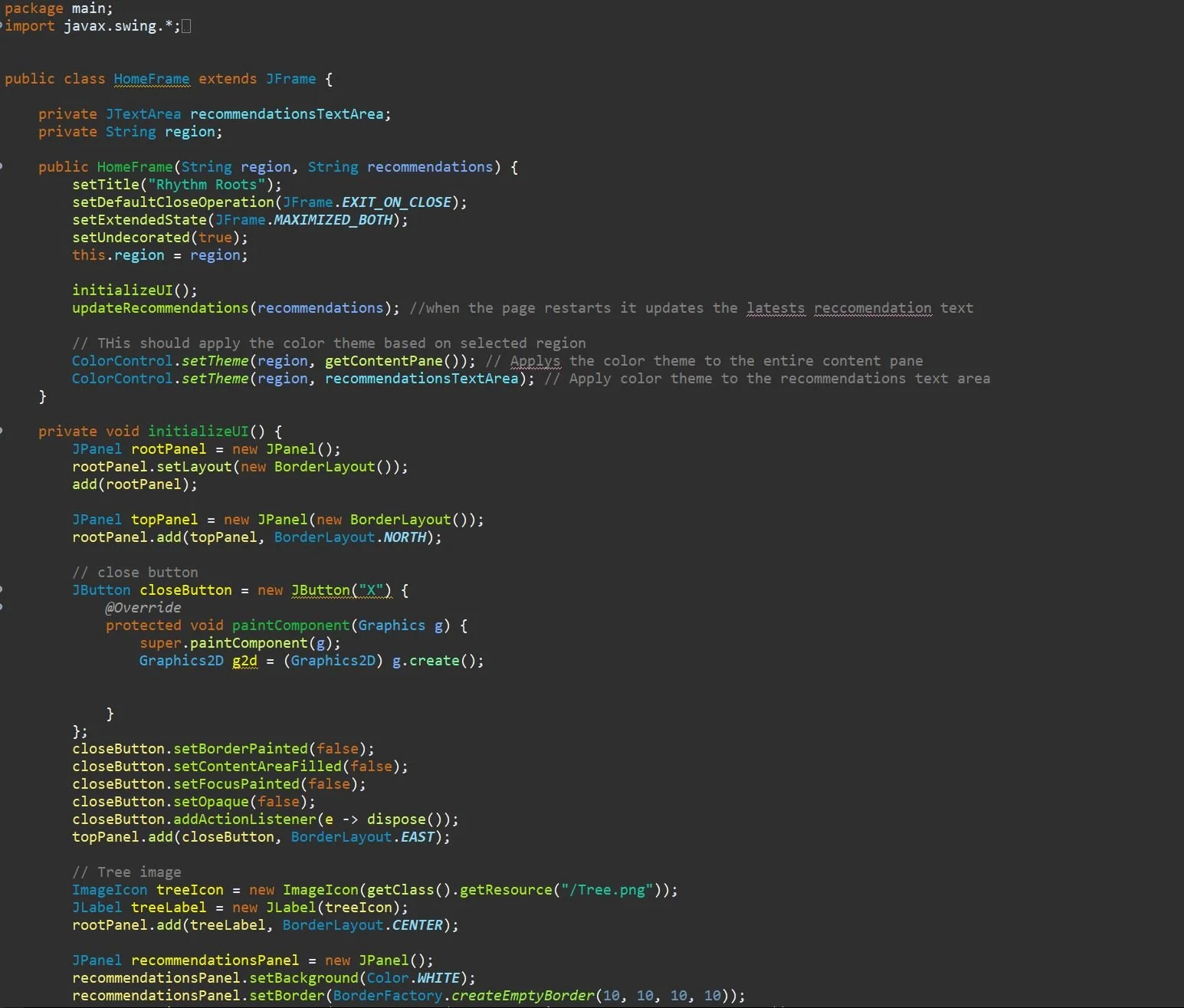Click the underlined word "latests" in the comment

point(776,308)
